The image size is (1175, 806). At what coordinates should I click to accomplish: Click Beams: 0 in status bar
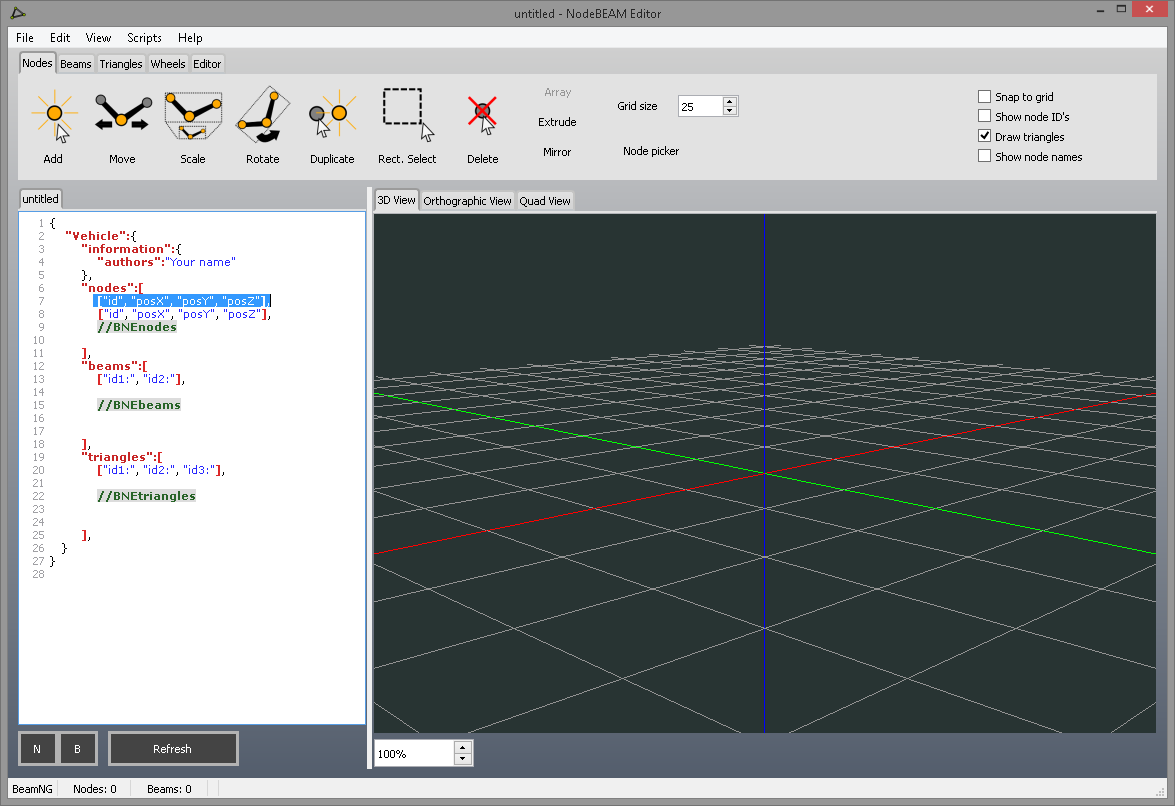[169, 789]
